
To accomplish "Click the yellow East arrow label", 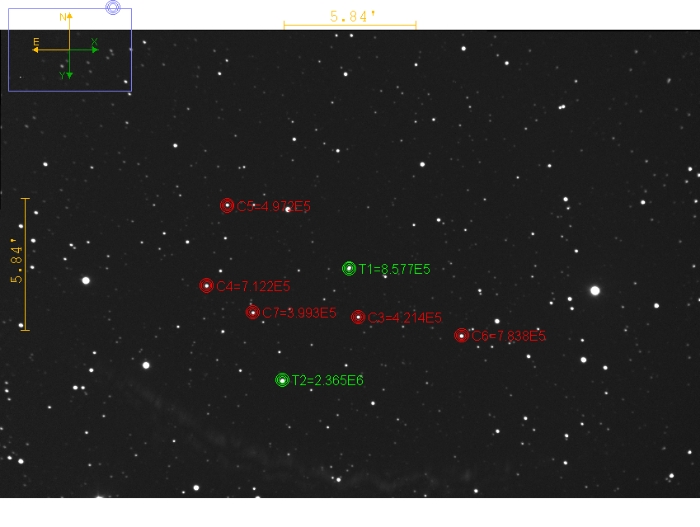I will [36, 42].
